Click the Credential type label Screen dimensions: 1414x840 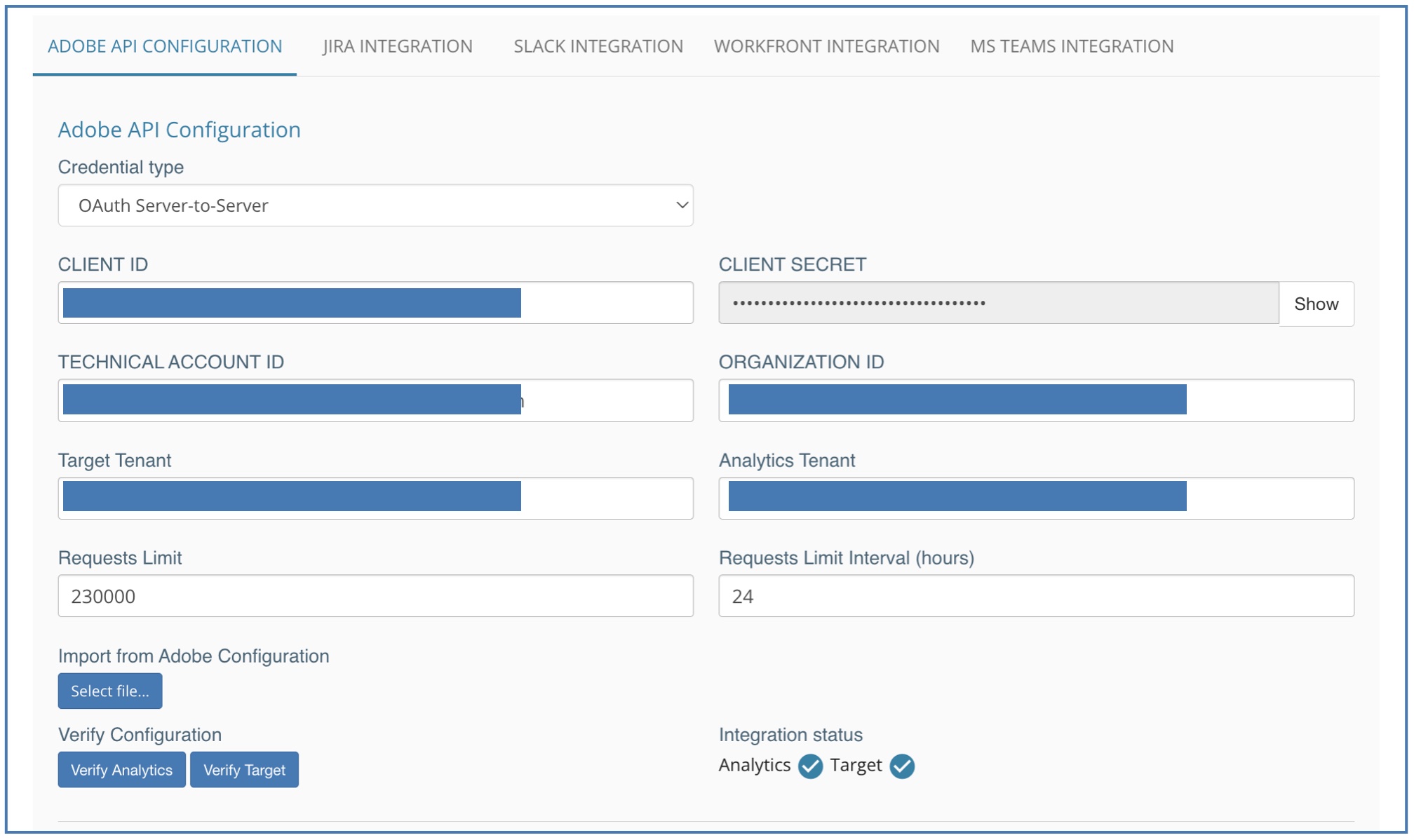pyautogui.click(x=121, y=168)
